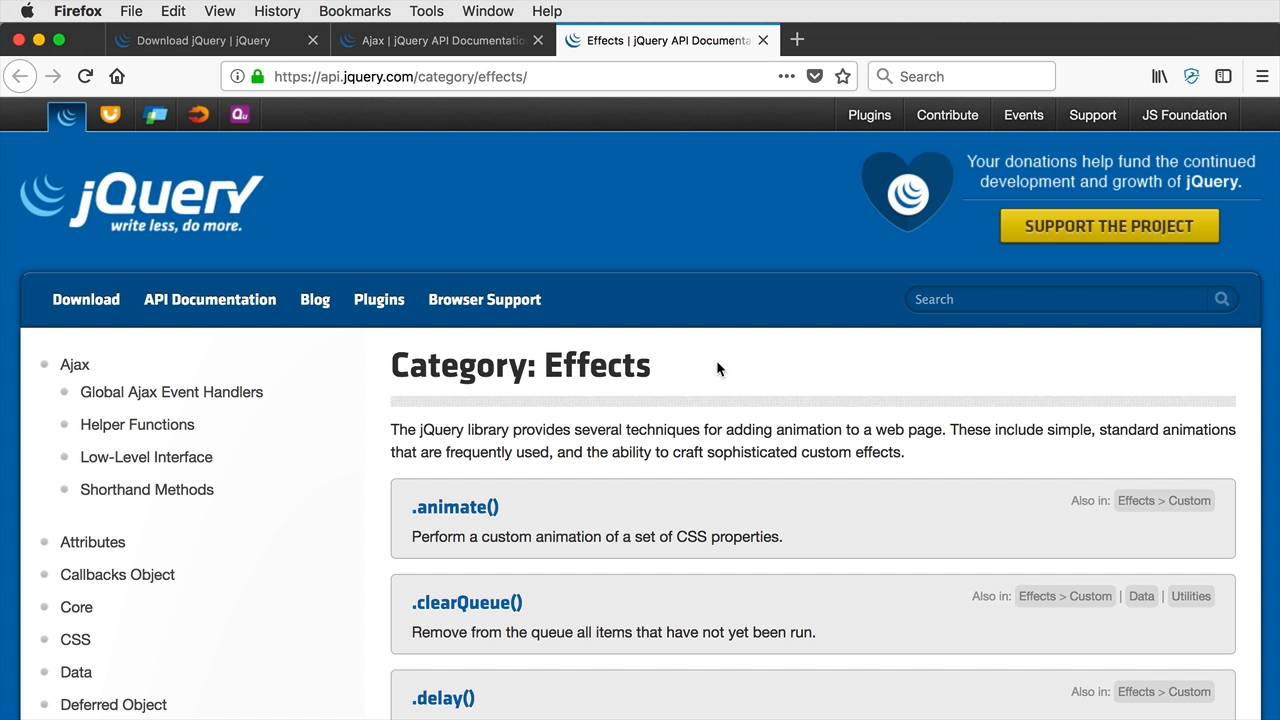Open the Support link
This screenshot has height=720, width=1280.
[1092, 115]
